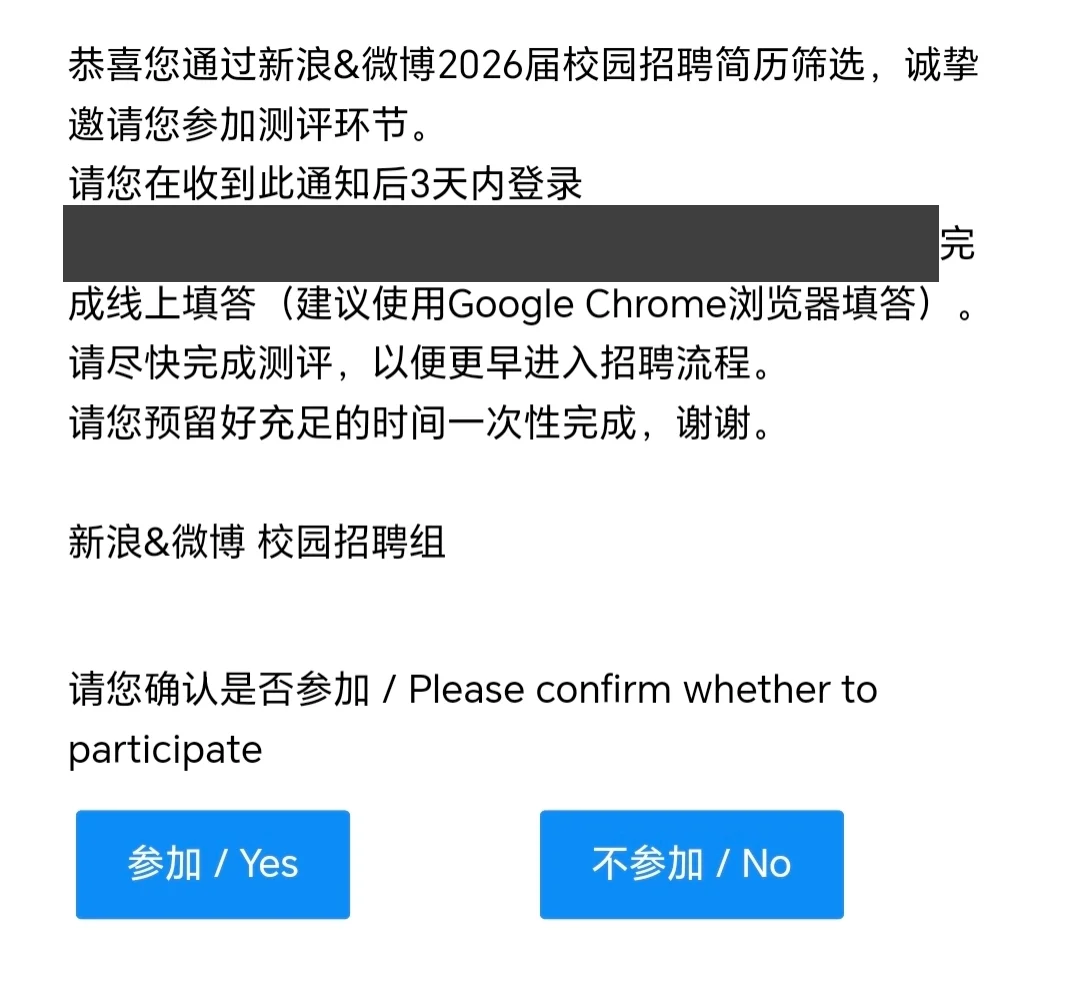
Task: Click the word 诚挚 in the top line
Action: [941, 67]
